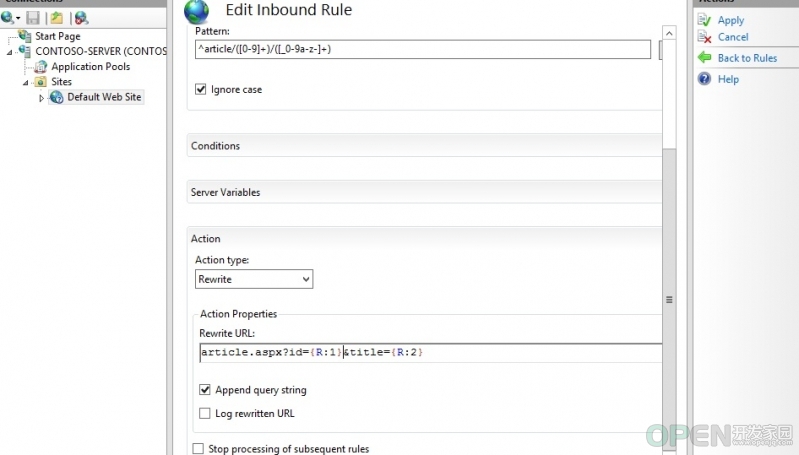Click into the Pattern input field
This screenshot has width=799, height=455.
pos(423,49)
